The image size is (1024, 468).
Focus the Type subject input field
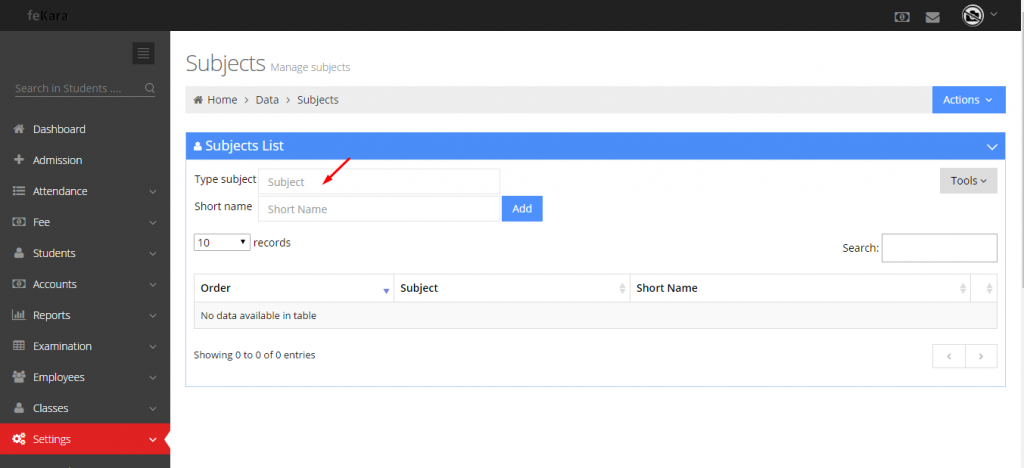pyautogui.click(x=379, y=182)
